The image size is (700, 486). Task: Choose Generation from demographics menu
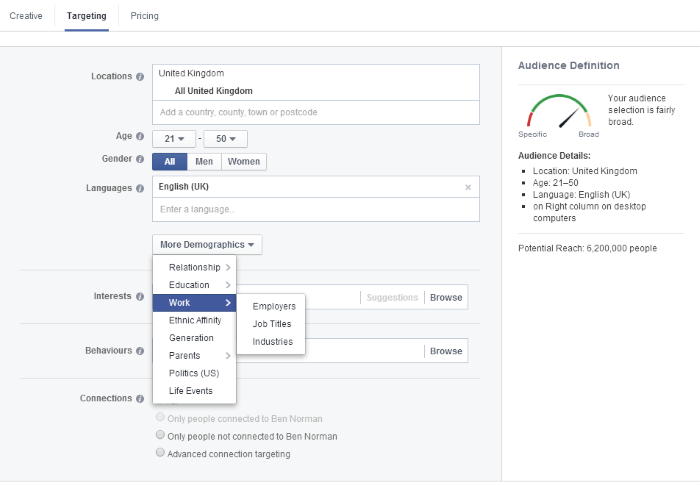194,338
